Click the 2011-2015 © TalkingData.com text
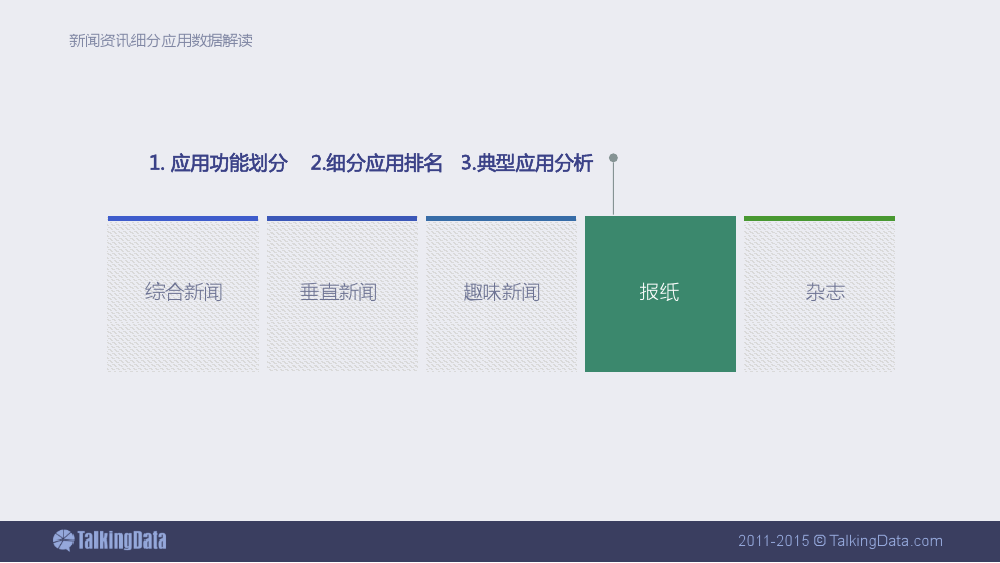1000x563 pixels. click(x=840, y=541)
